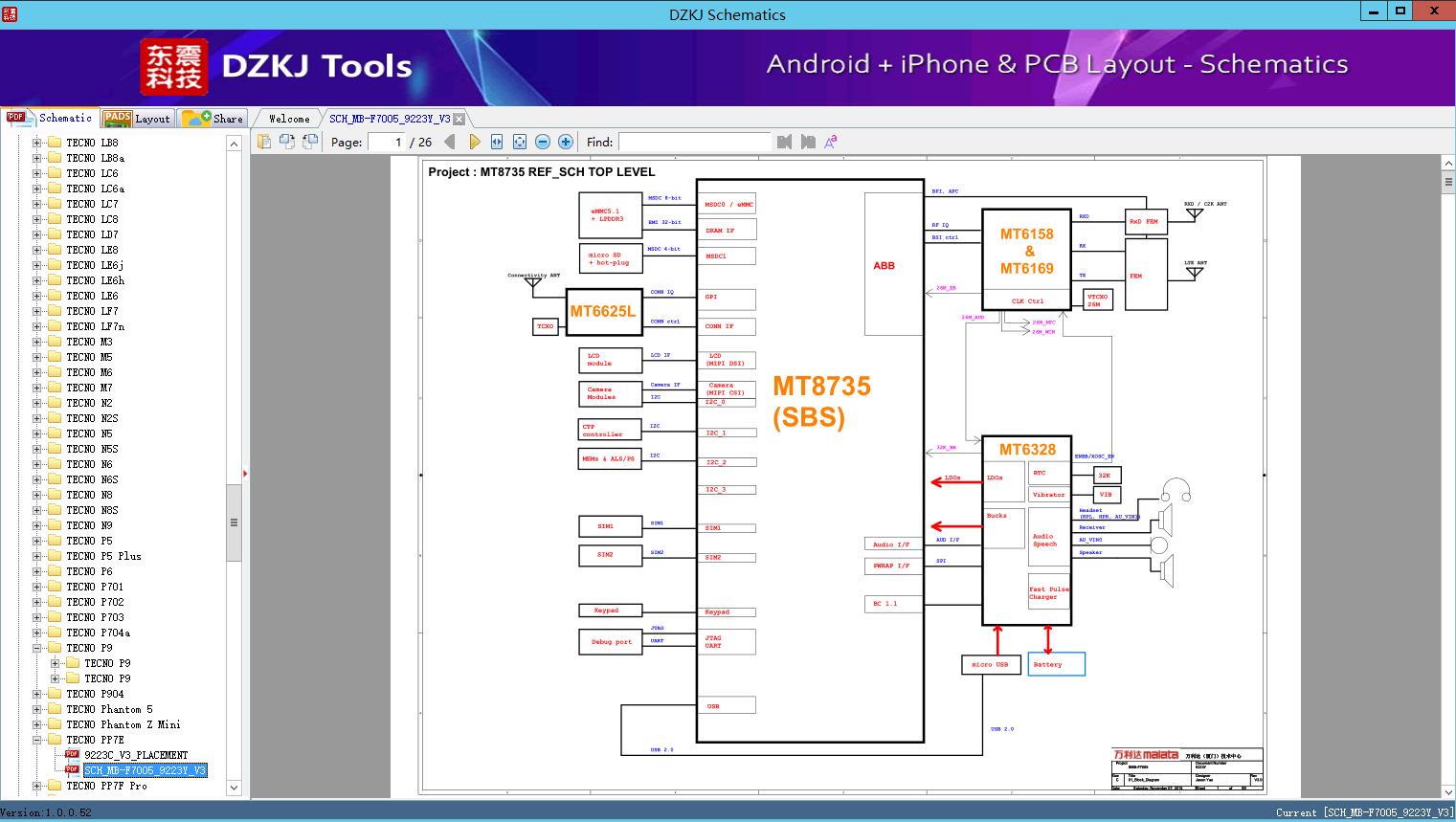Click the previous page arrow icon

(450, 142)
